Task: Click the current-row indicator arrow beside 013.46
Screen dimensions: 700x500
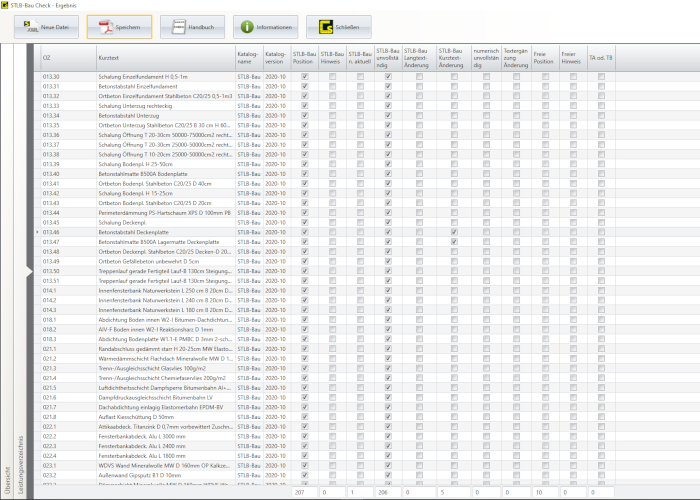Action: (x=37, y=232)
